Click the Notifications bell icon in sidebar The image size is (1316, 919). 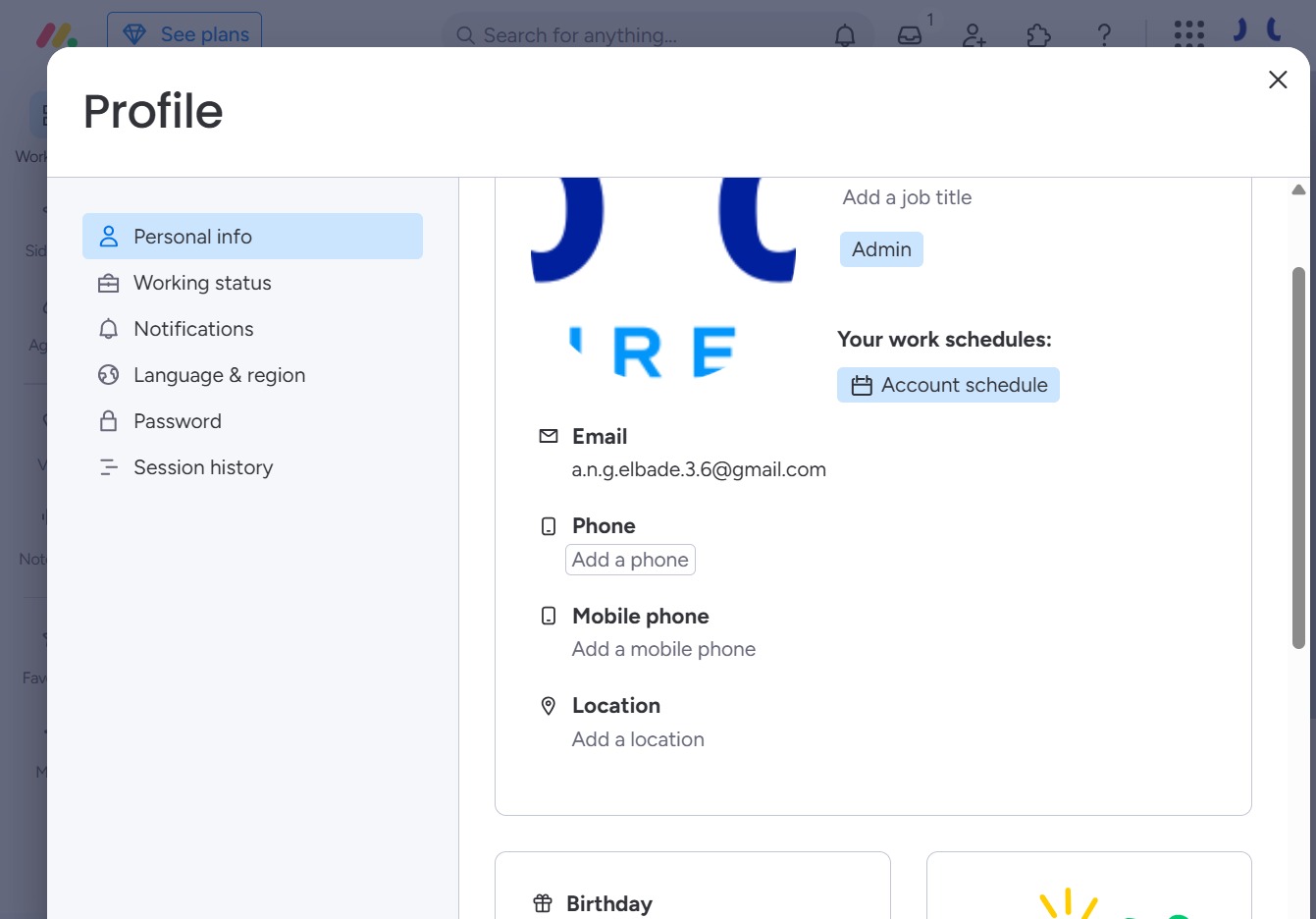click(109, 329)
